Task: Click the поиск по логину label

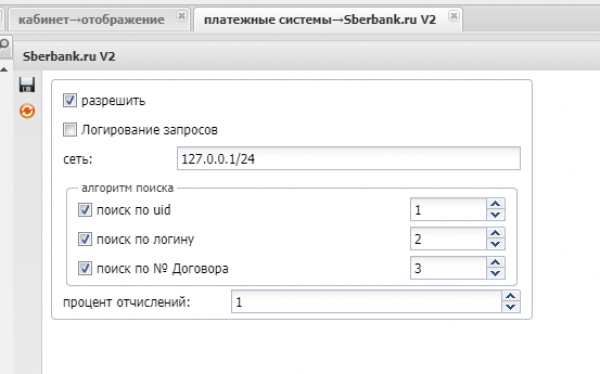Action: pos(145,240)
